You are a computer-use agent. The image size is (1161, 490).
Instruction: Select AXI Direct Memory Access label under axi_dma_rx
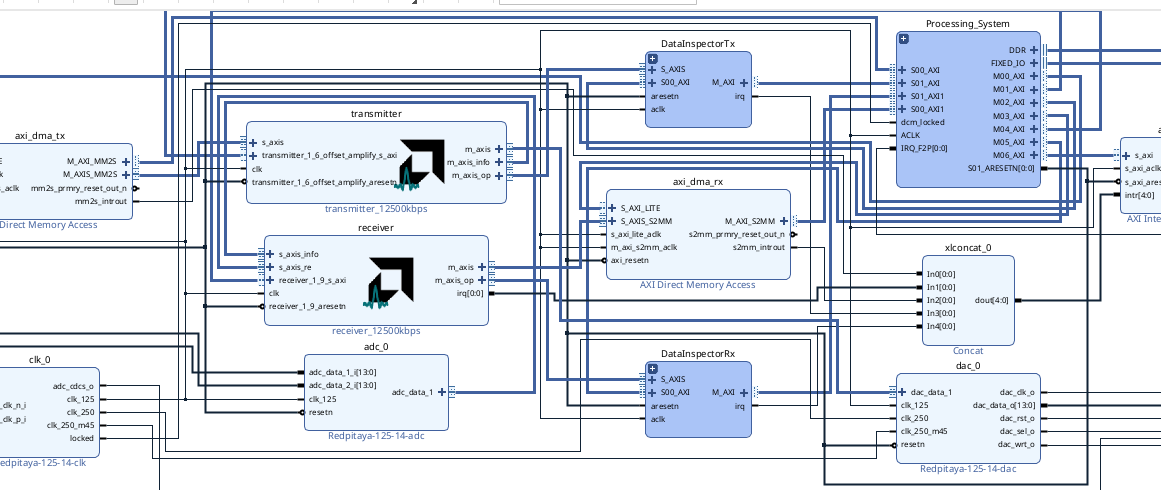pyautogui.click(x=697, y=285)
